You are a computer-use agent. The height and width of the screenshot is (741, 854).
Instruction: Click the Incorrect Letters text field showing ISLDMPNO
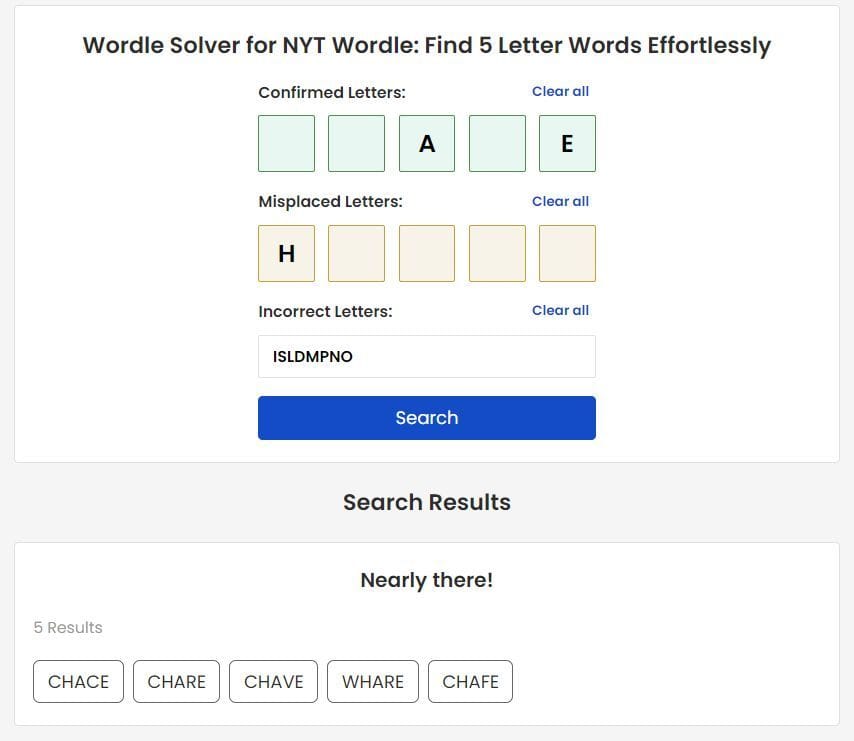pos(427,356)
